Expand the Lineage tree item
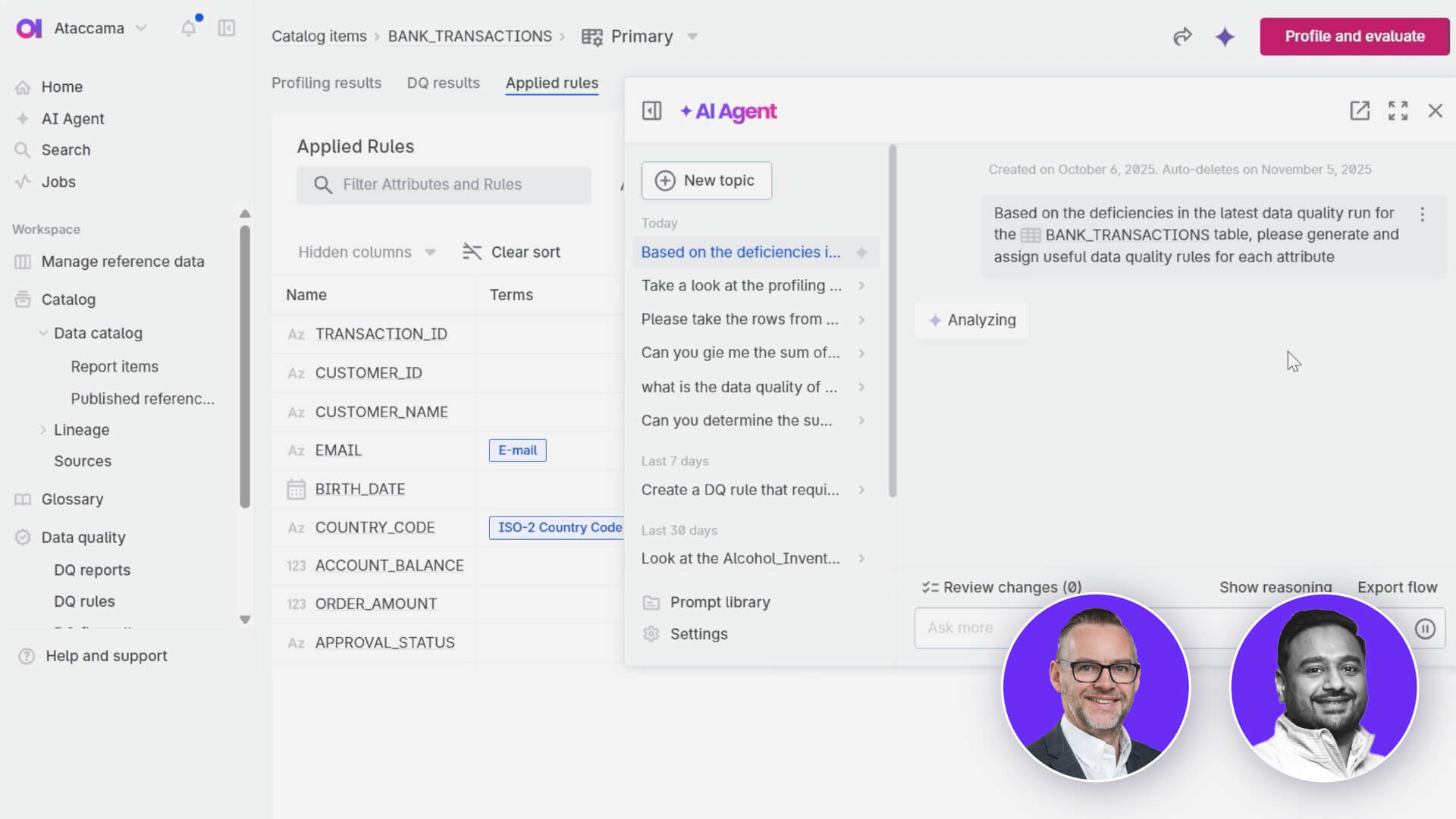 (x=43, y=430)
